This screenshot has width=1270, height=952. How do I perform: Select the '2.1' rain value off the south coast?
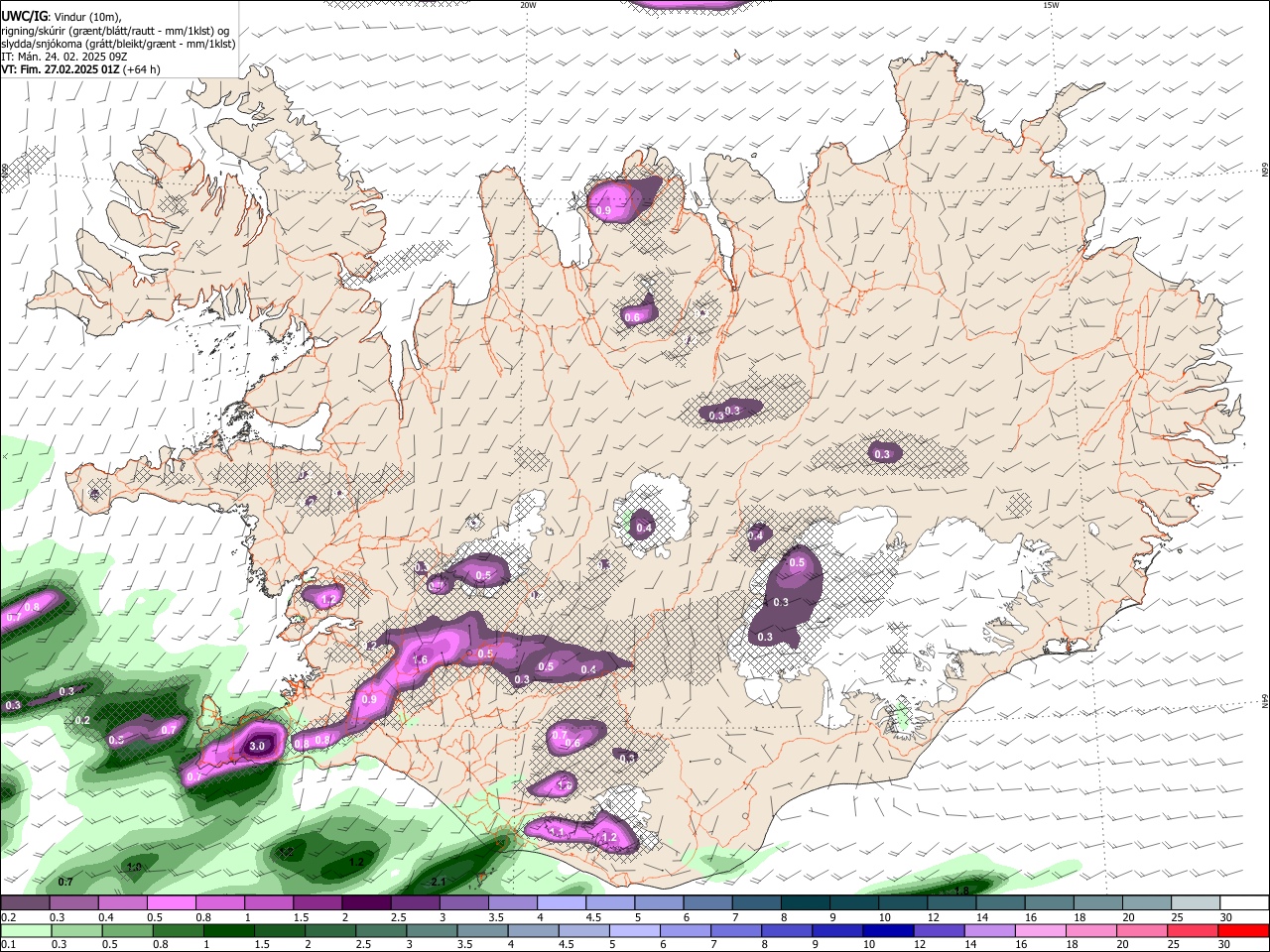click(x=439, y=881)
